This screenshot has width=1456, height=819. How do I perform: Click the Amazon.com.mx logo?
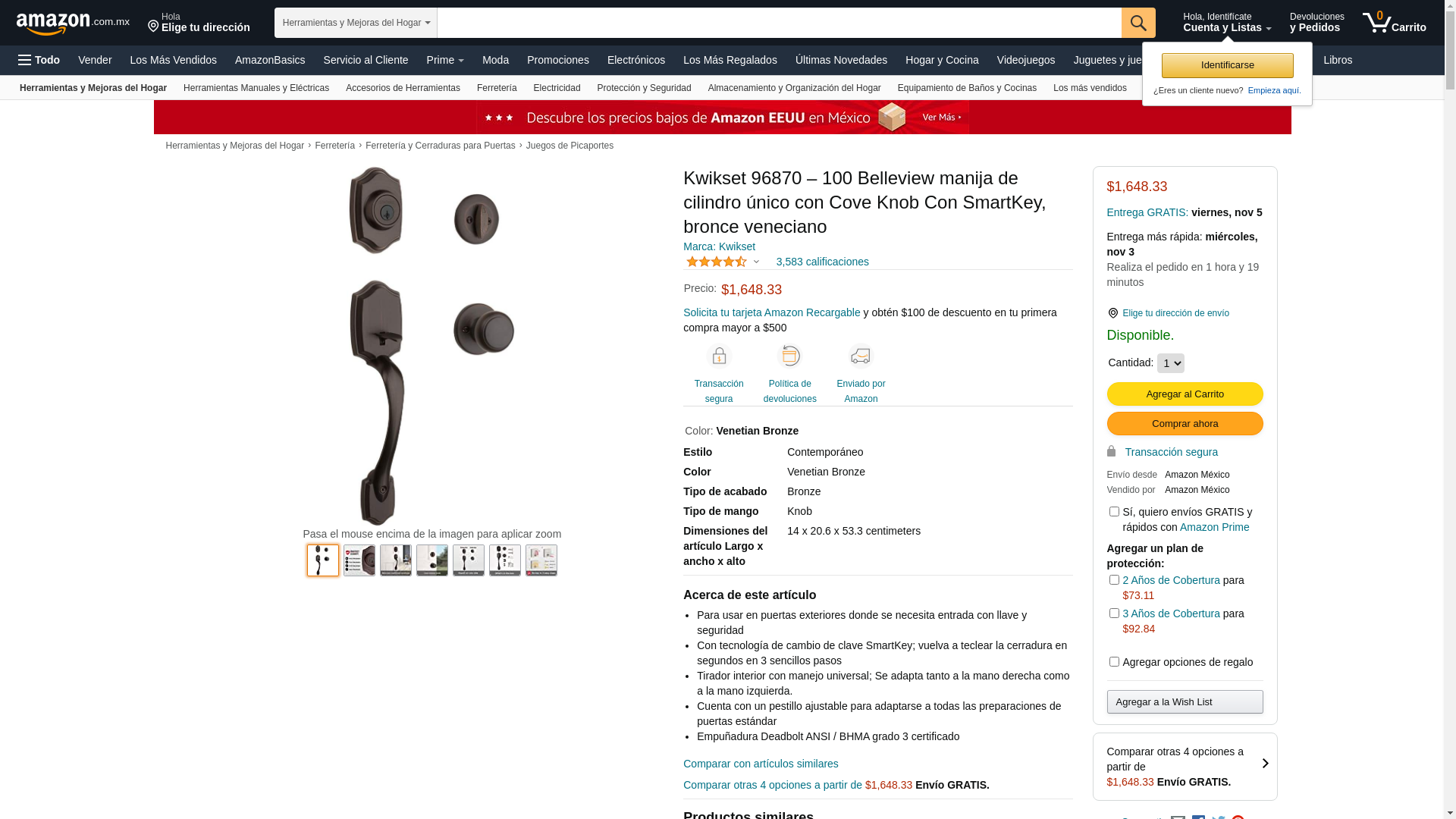point(73,24)
